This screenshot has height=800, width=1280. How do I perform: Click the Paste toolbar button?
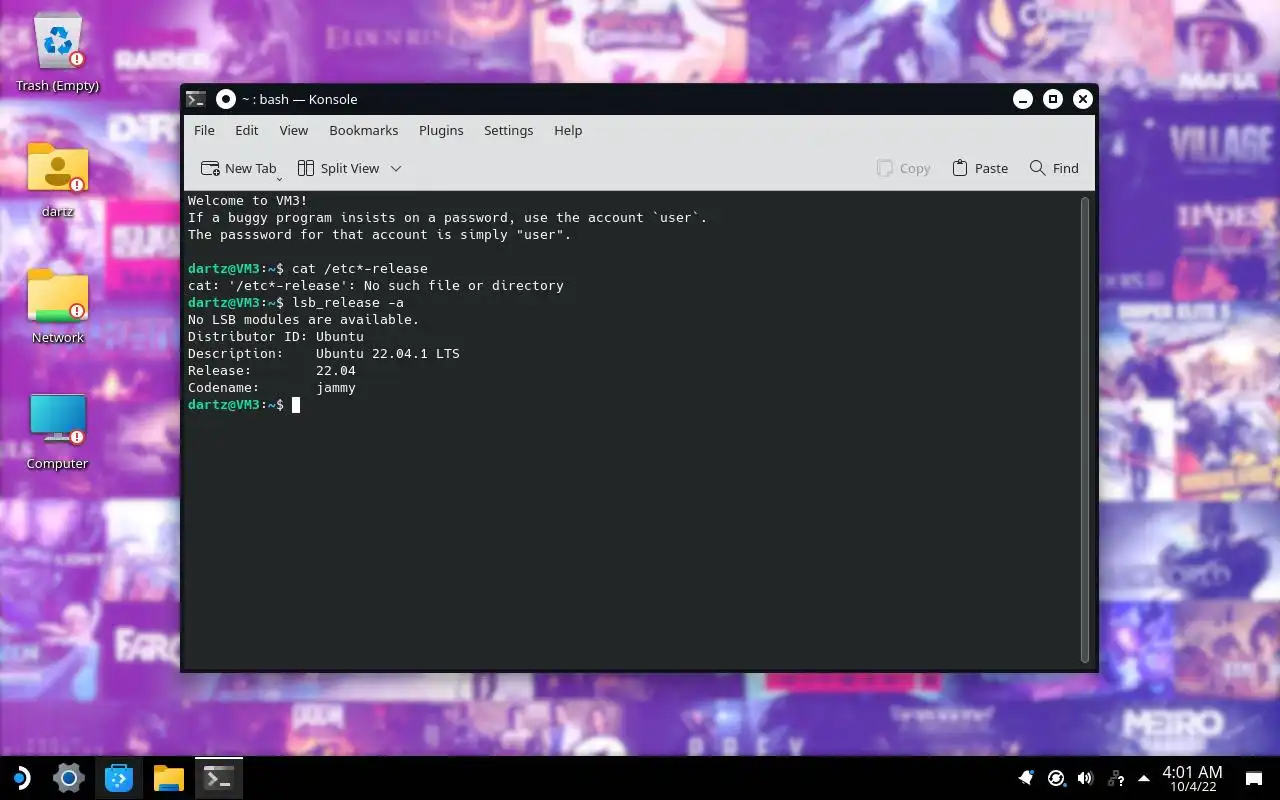[x=980, y=168]
